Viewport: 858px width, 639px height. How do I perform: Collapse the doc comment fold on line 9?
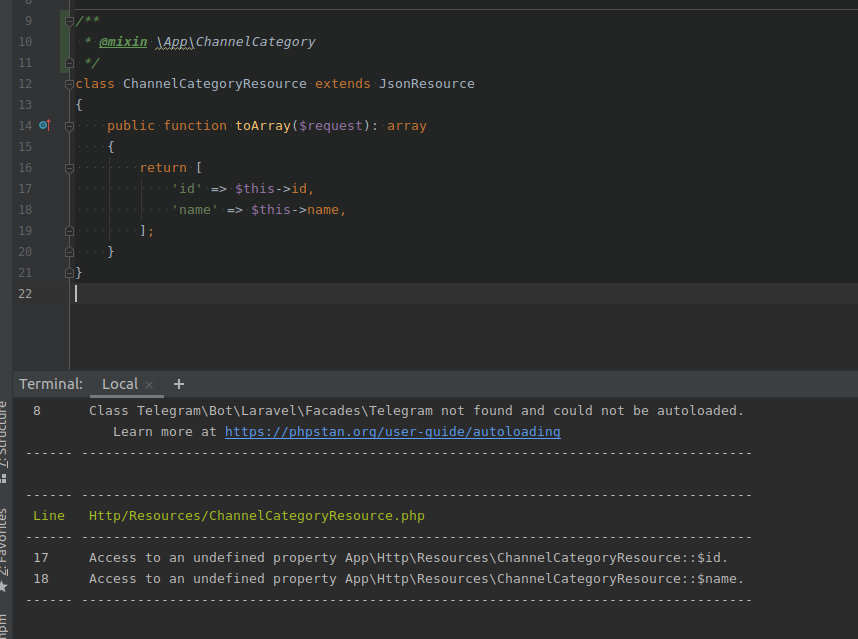69,21
